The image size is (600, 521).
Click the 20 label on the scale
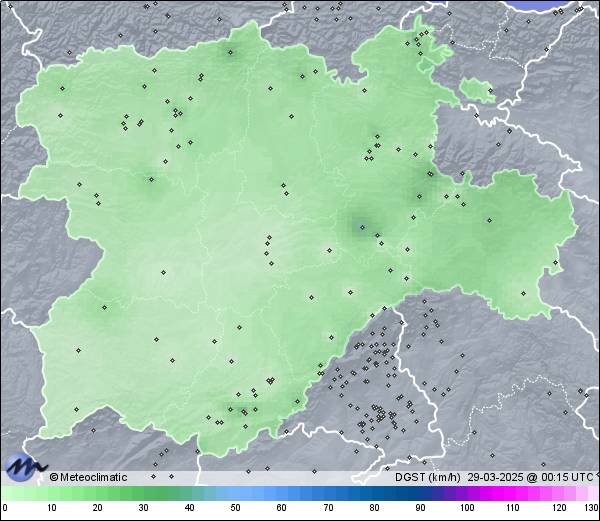pos(98,508)
